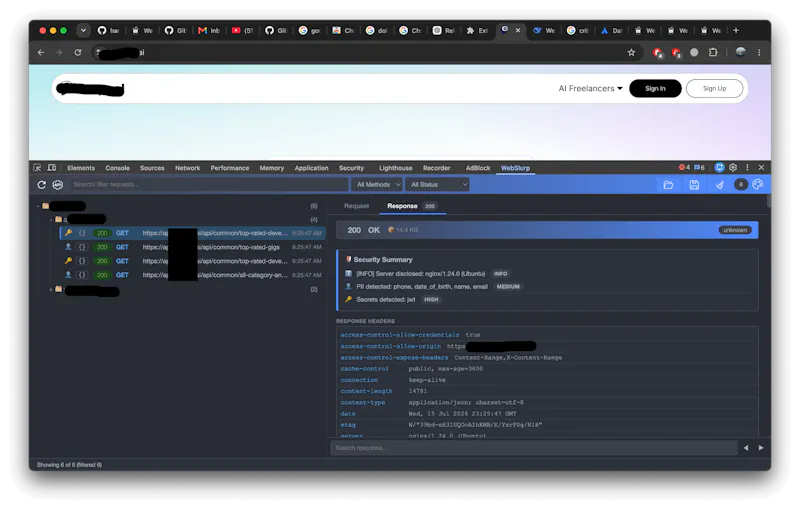Toggle the DevTools device toolbar icon
The image size is (800, 509).
click(52, 167)
